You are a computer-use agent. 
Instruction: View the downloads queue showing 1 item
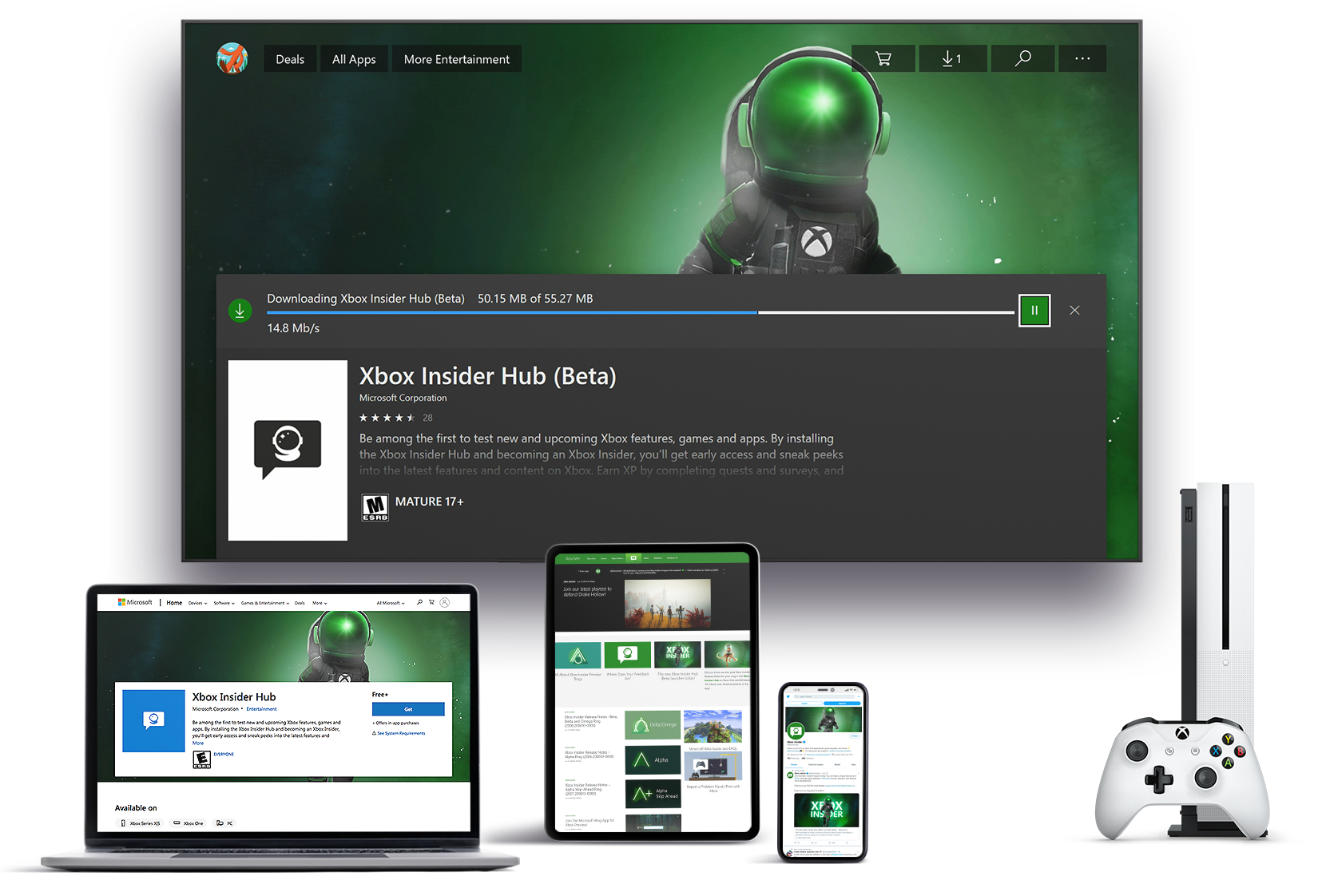(952, 58)
